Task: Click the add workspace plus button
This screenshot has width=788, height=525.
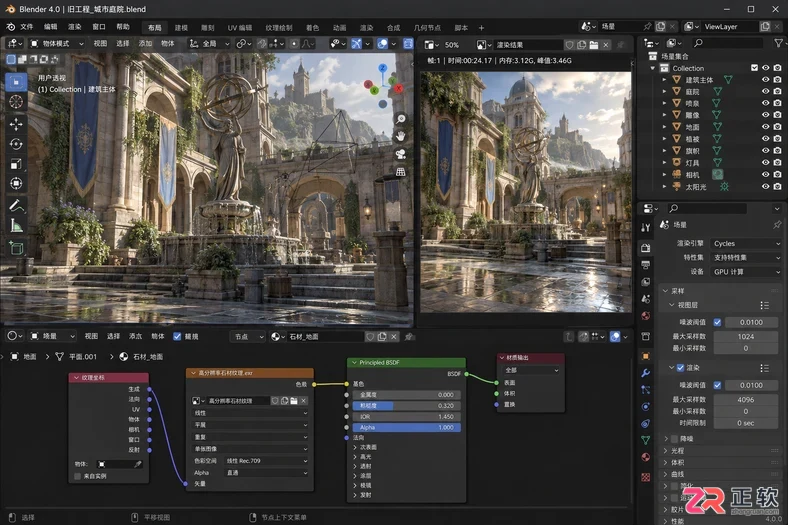Action: coord(481,28)
